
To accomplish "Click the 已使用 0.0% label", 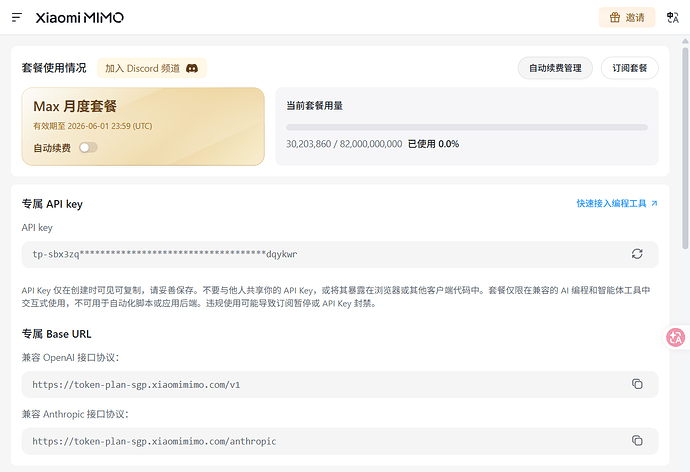I will [433, 144].
